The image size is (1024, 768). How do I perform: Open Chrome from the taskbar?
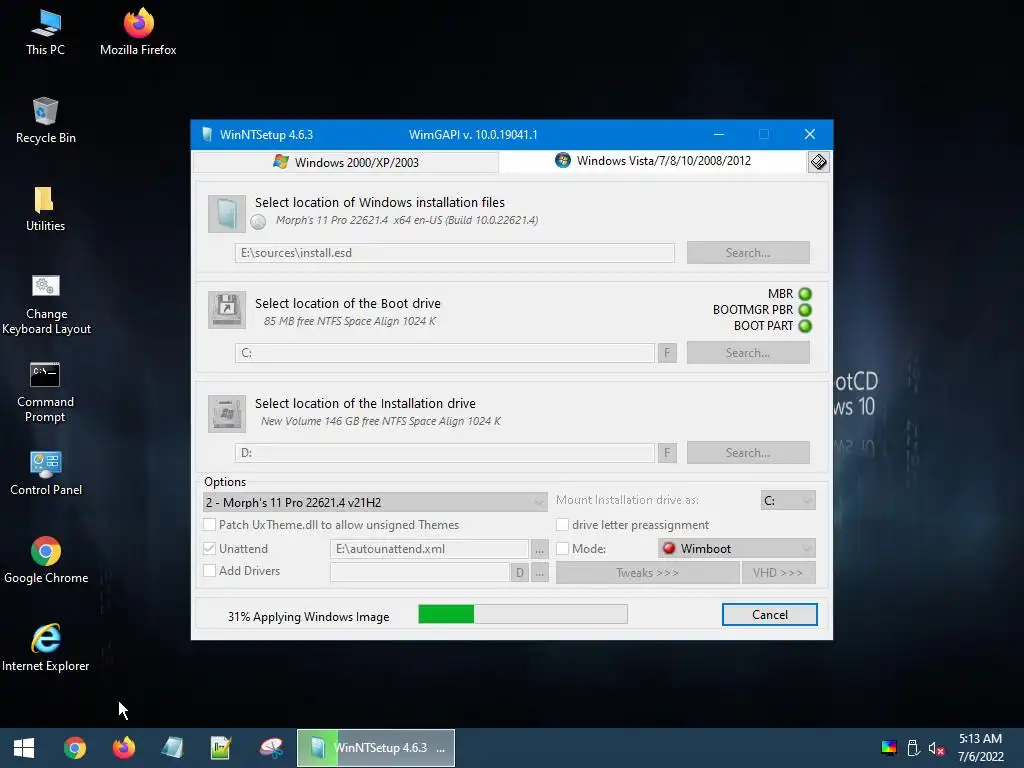click(74, 748)
